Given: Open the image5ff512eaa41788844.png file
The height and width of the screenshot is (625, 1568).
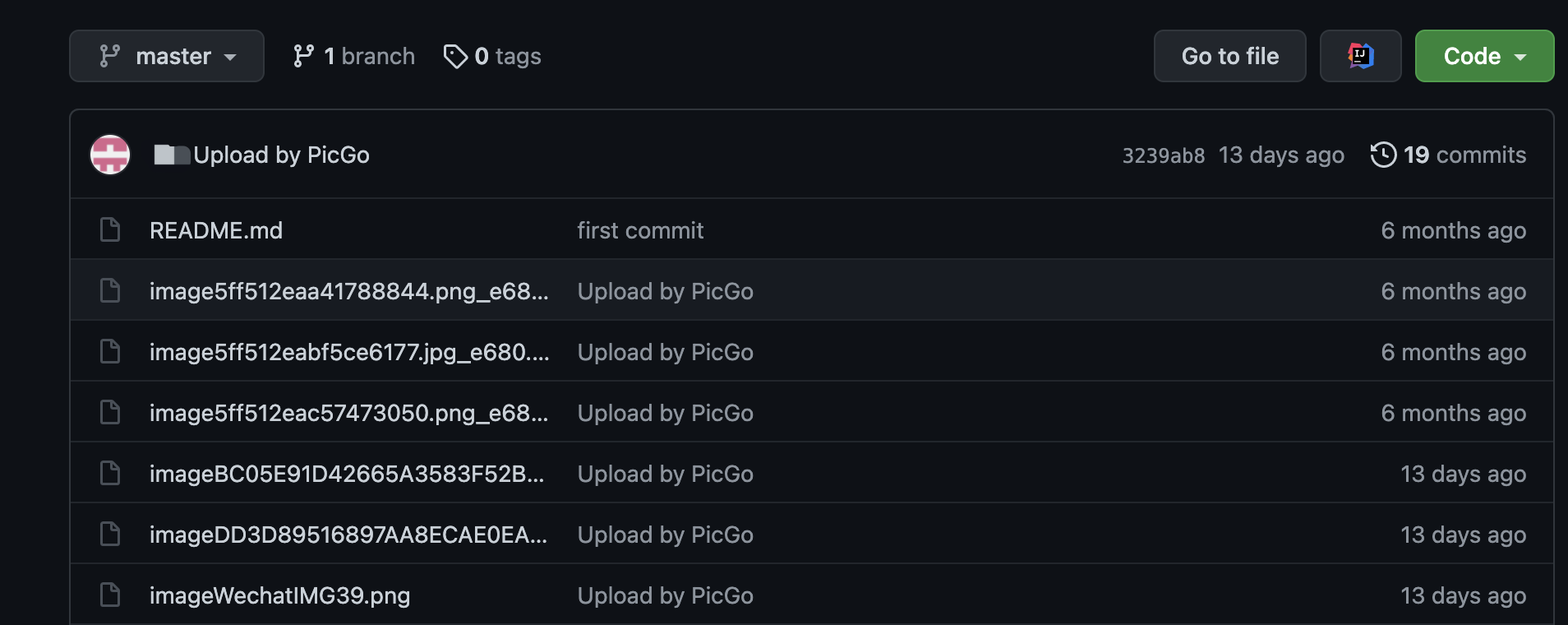Looking at the screenshot, I should (x=348, y=291).
